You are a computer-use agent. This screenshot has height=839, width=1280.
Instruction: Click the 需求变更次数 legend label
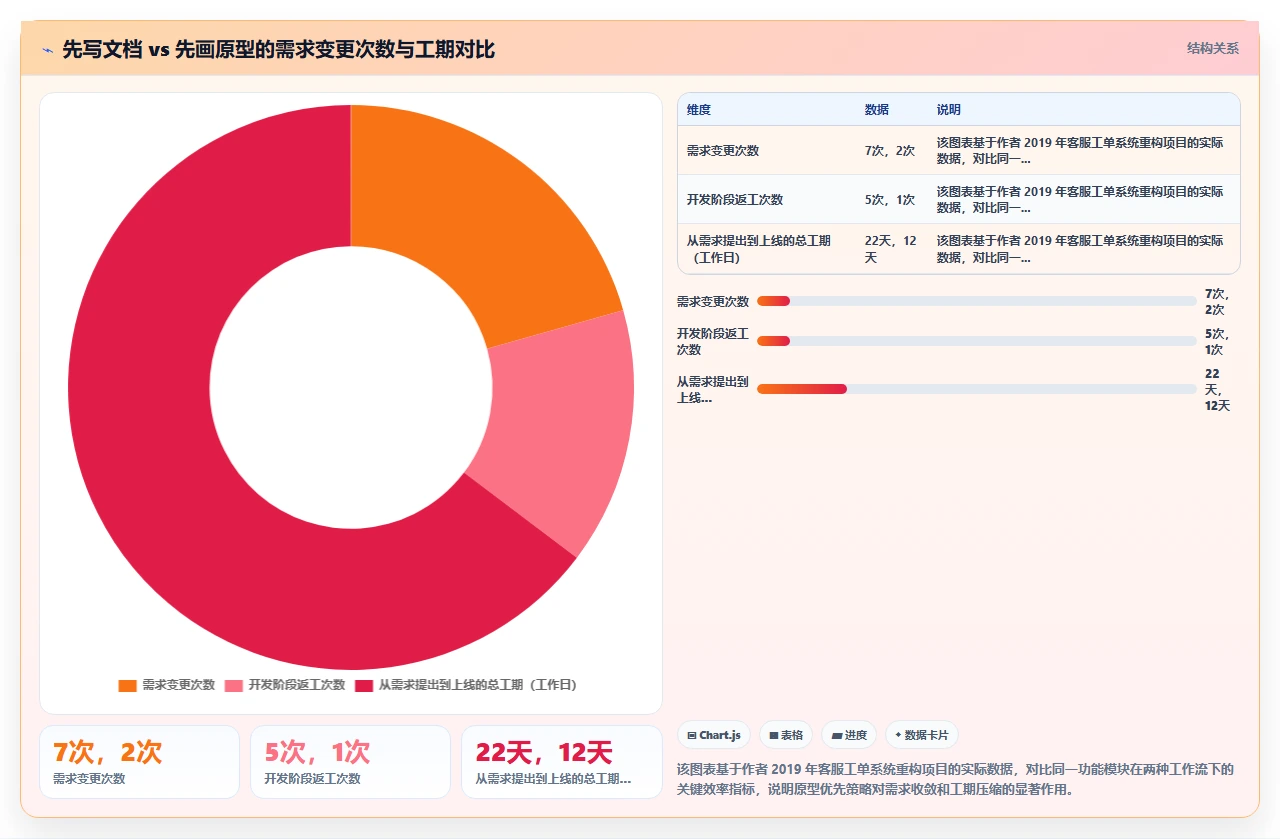[x=179, y=685]
